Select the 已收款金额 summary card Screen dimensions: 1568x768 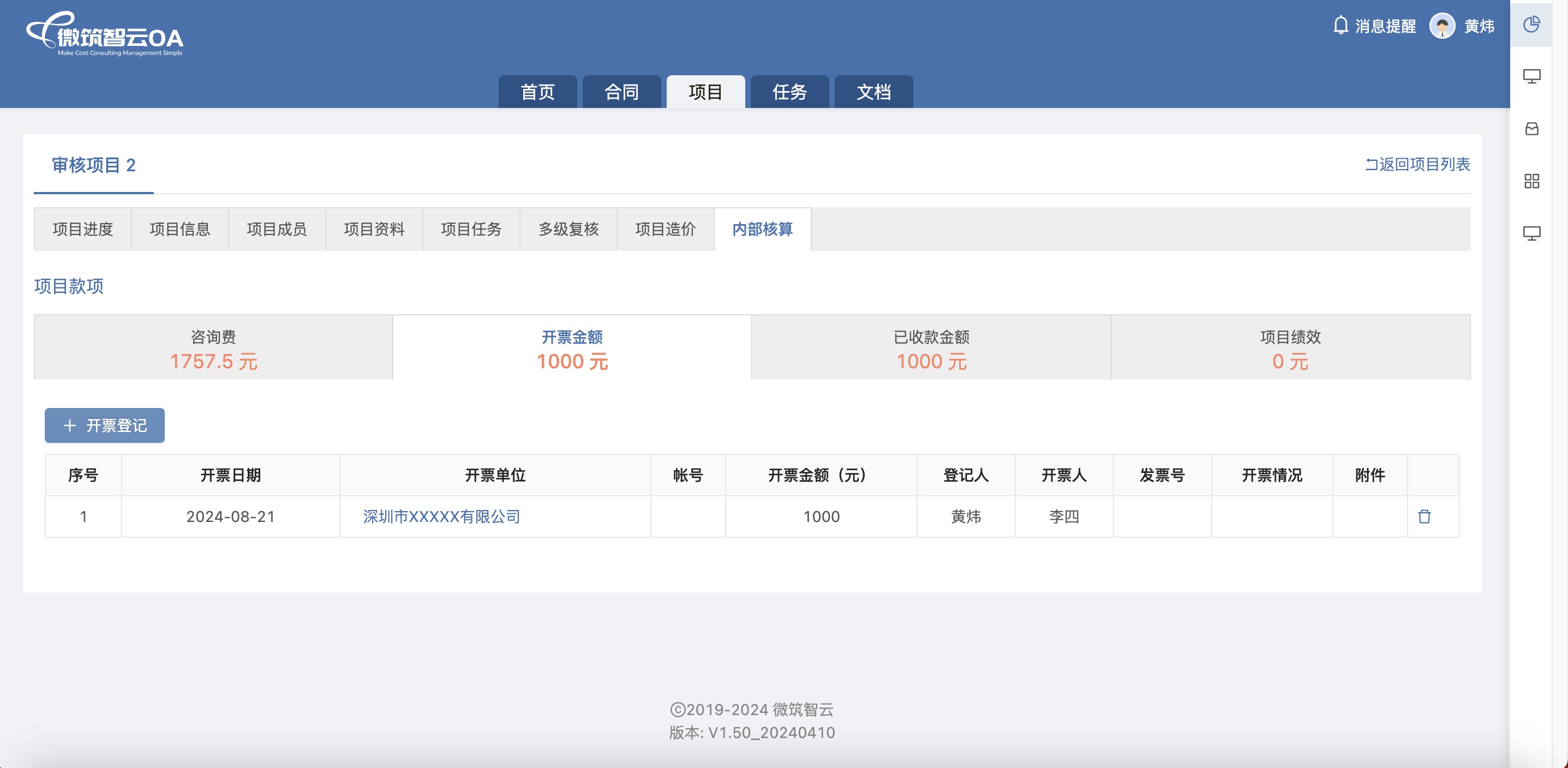point(931,348)
